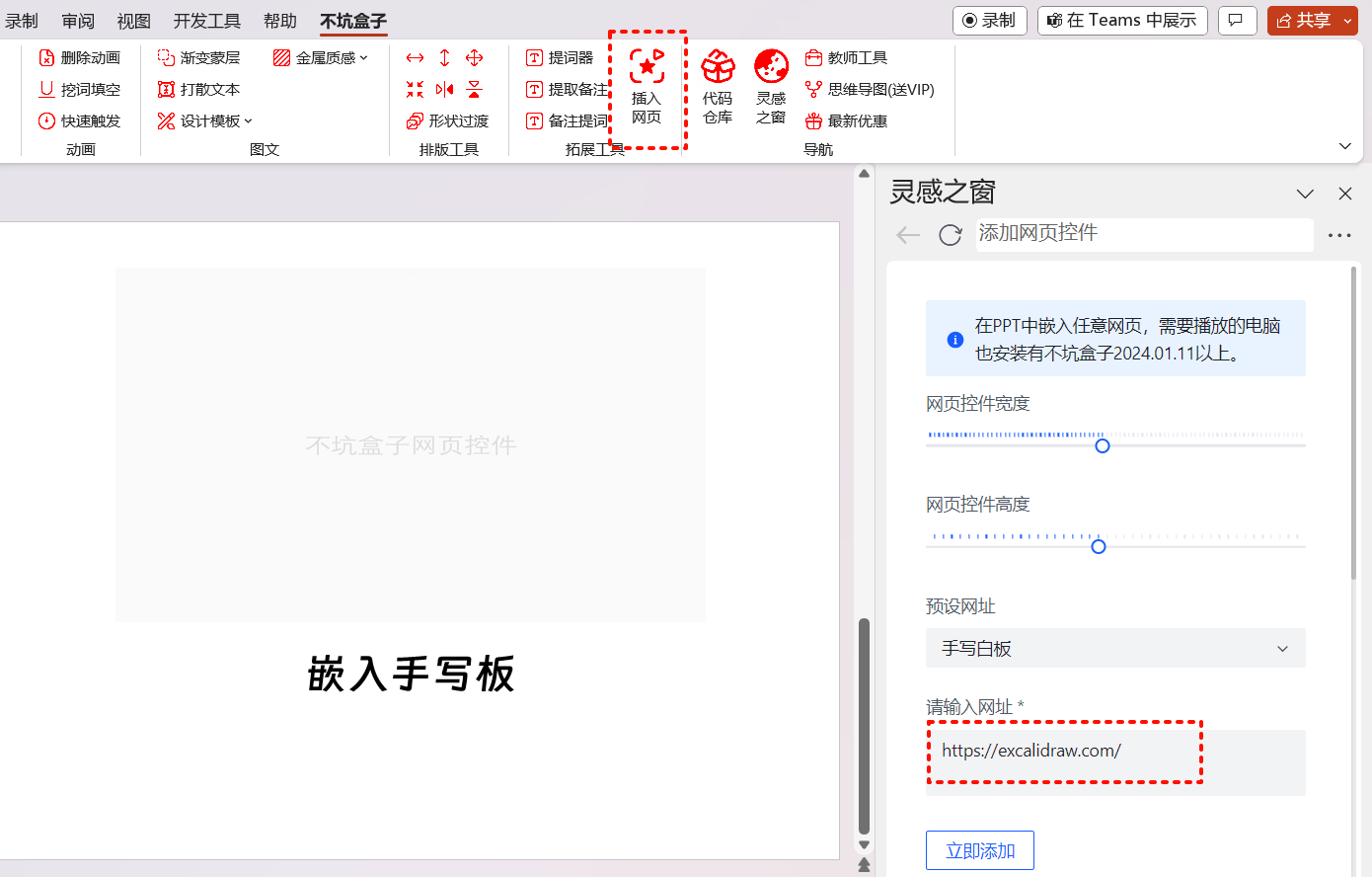Open the 代码仓库 code repository

click(x=718, y=88)
